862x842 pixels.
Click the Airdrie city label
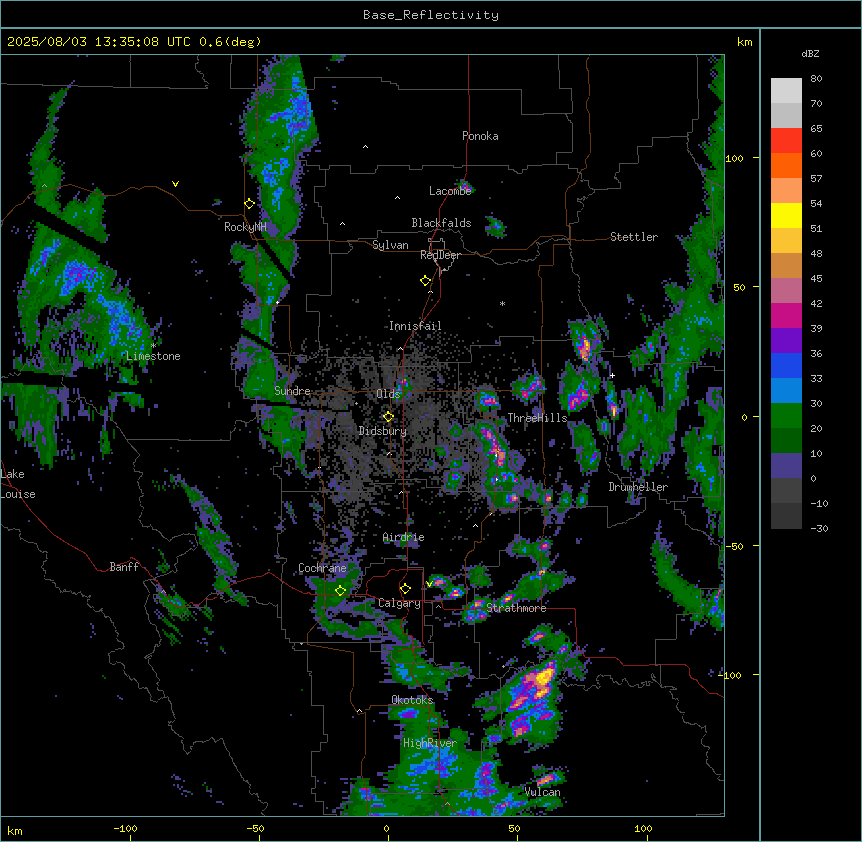coord(404,537)
